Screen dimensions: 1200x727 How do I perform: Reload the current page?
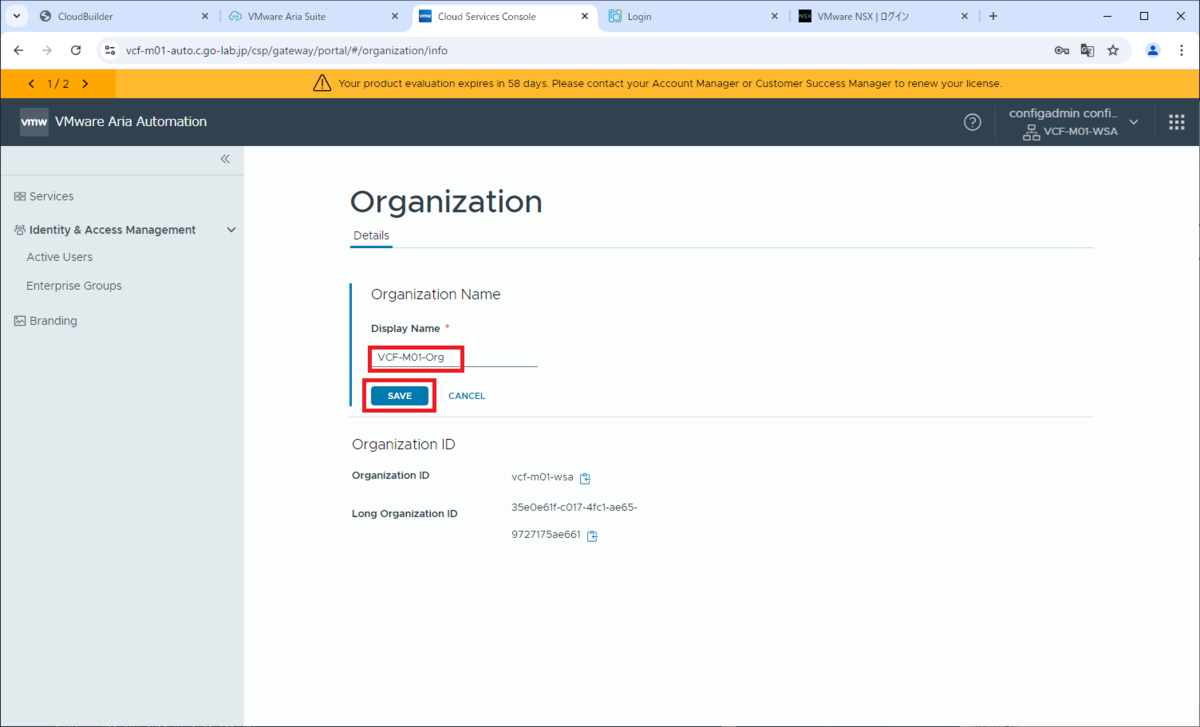pos(75,50)
